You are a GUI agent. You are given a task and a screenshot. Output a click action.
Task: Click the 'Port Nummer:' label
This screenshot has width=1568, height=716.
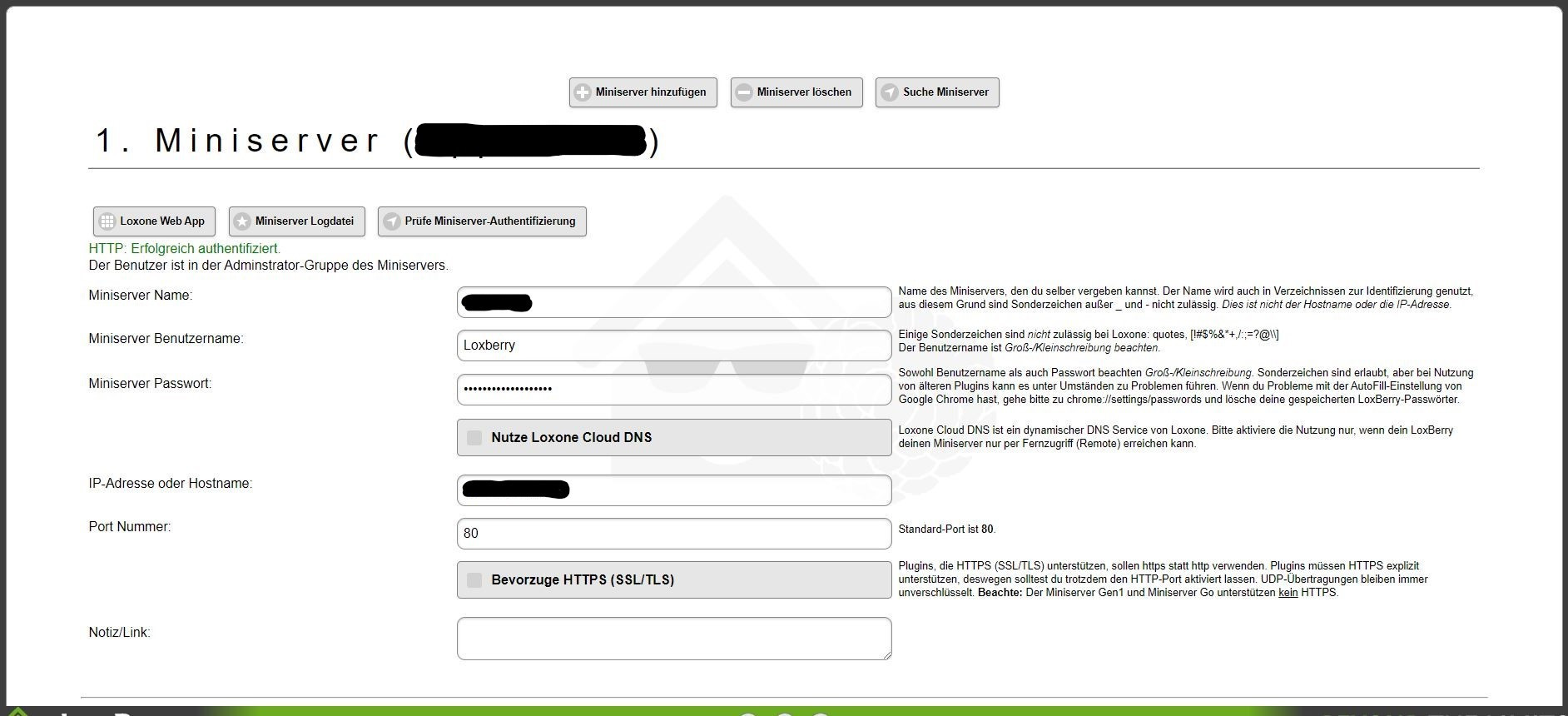pos(130,527)
